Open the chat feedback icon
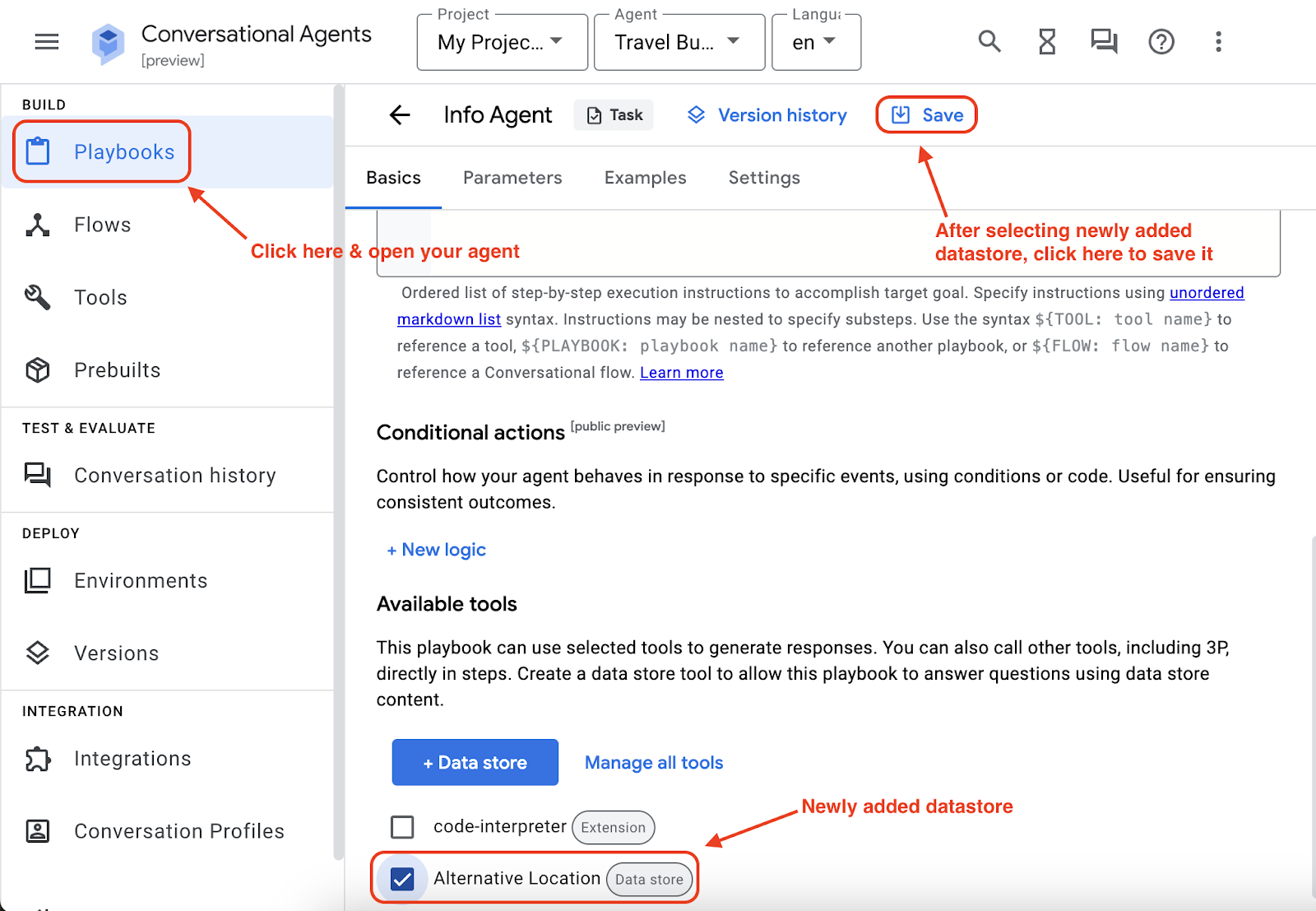Image resolution: width=1316 pixels, height=911 pixels. click(1103, 41)
